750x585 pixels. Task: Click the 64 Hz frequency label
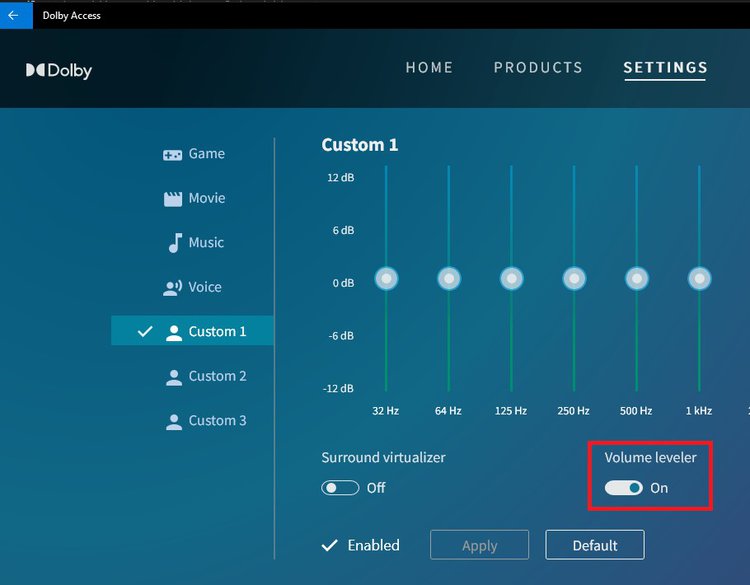pyautogui.click(x=448, y=411)
